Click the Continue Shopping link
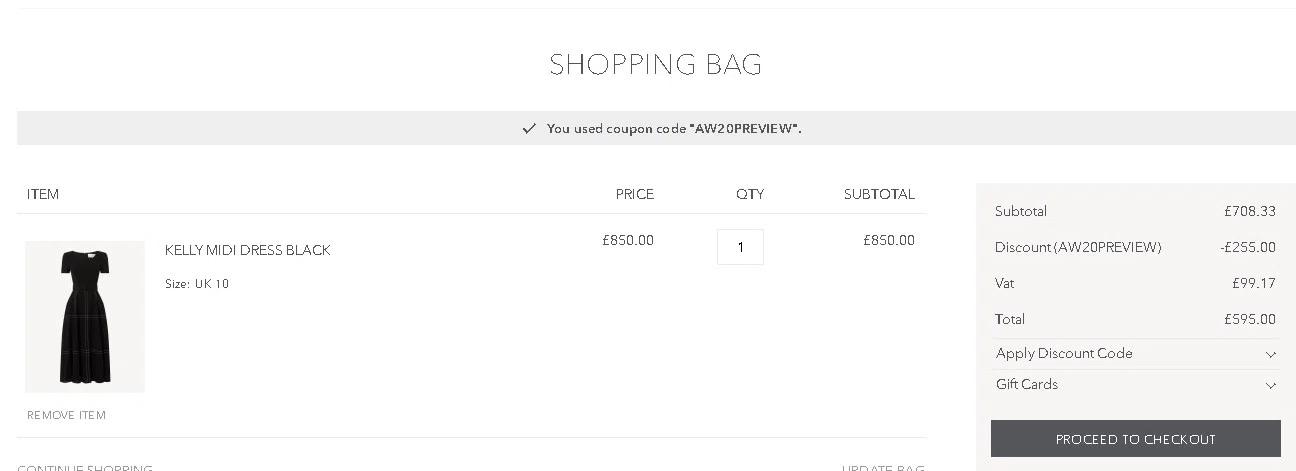Image resolution: width=1296 pixels, height=471 pixels. pyautogui.click(x=85, y=467)
